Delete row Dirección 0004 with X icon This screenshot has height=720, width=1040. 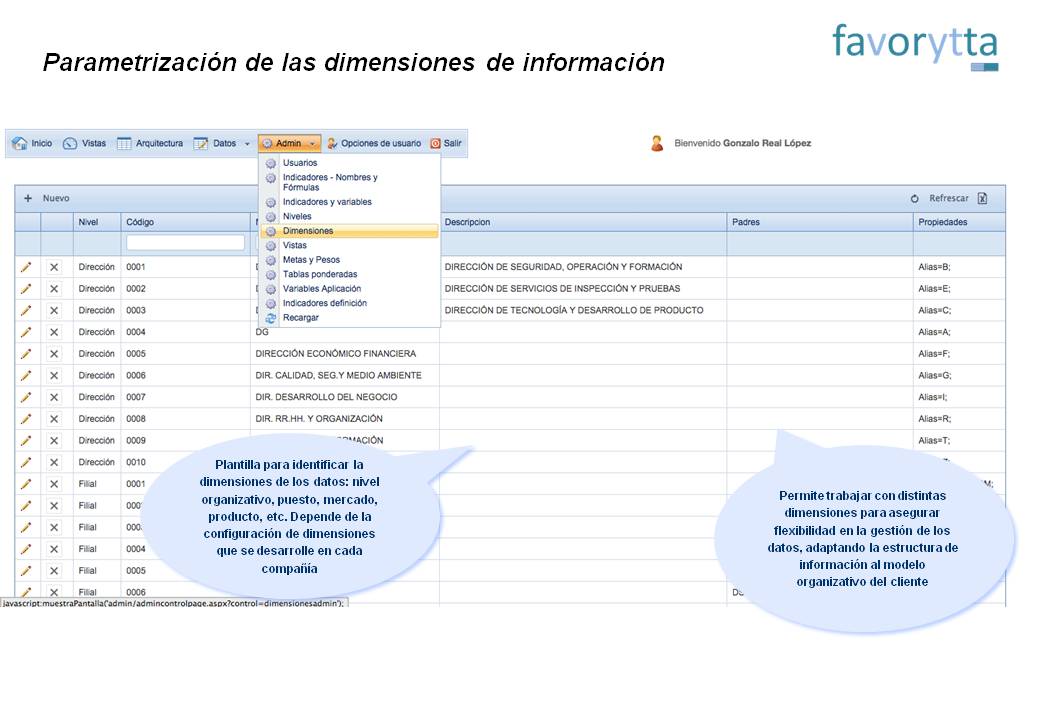coord(54,332)
